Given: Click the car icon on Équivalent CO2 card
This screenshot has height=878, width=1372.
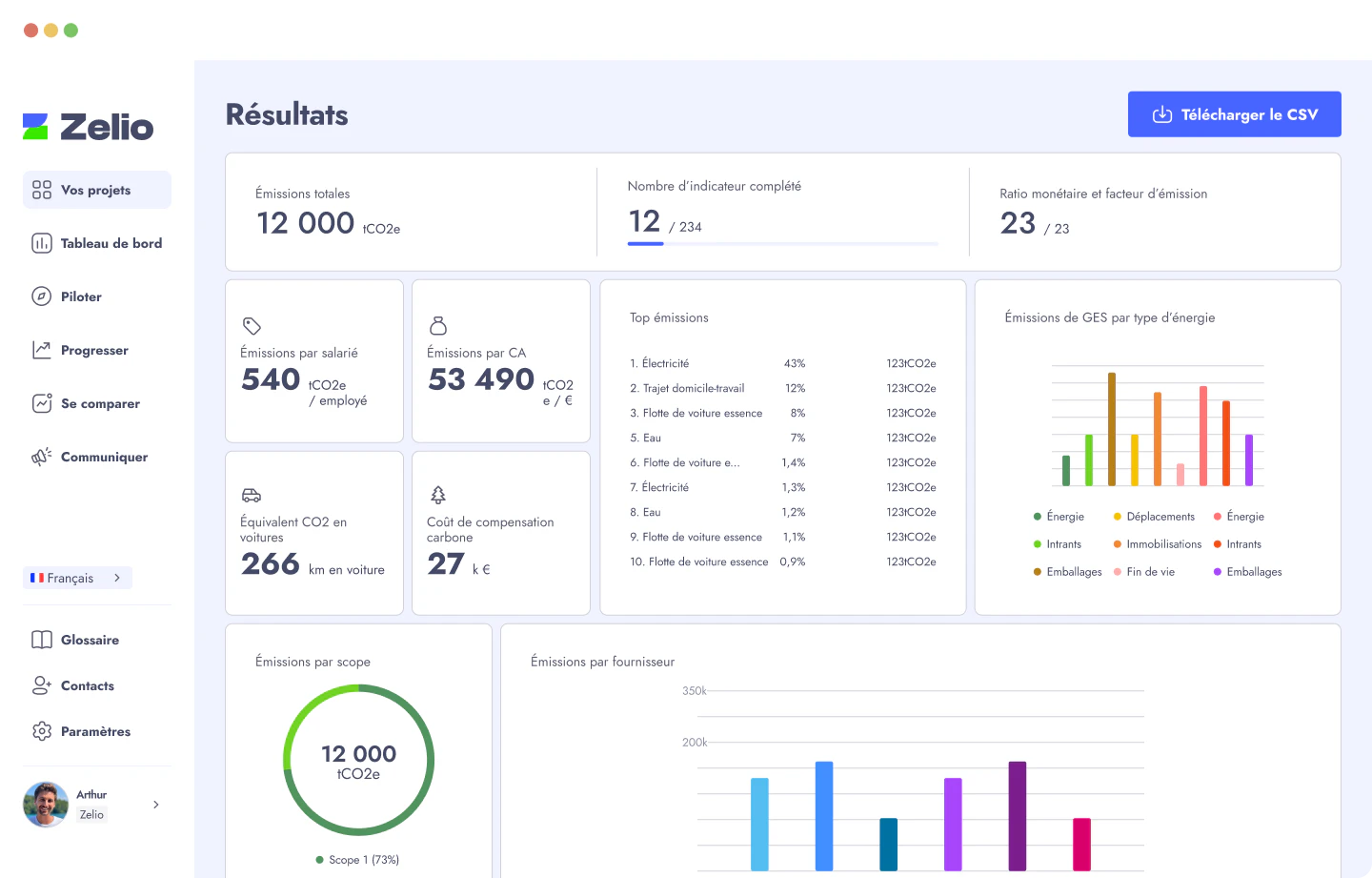Looking at the screenshot, I should point(251,495).
